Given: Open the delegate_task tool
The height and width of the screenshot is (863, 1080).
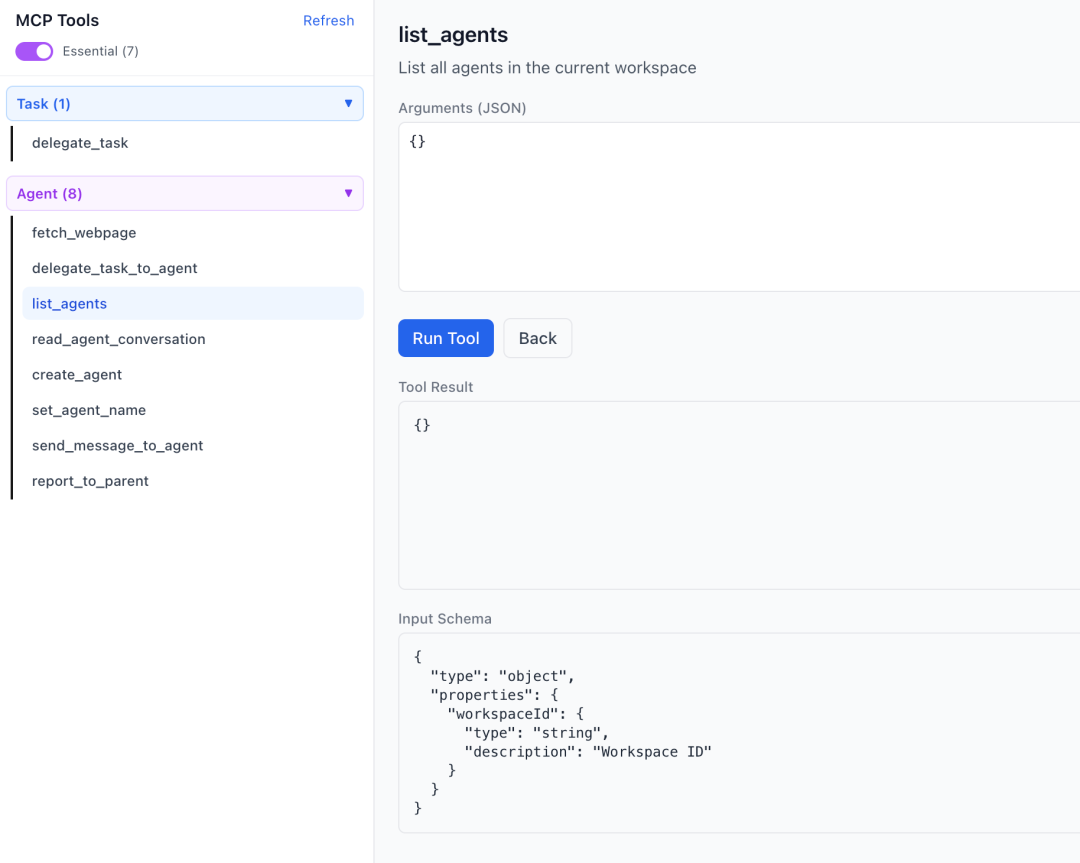Looking at the screenshot, I should click(x=80, y=143).
